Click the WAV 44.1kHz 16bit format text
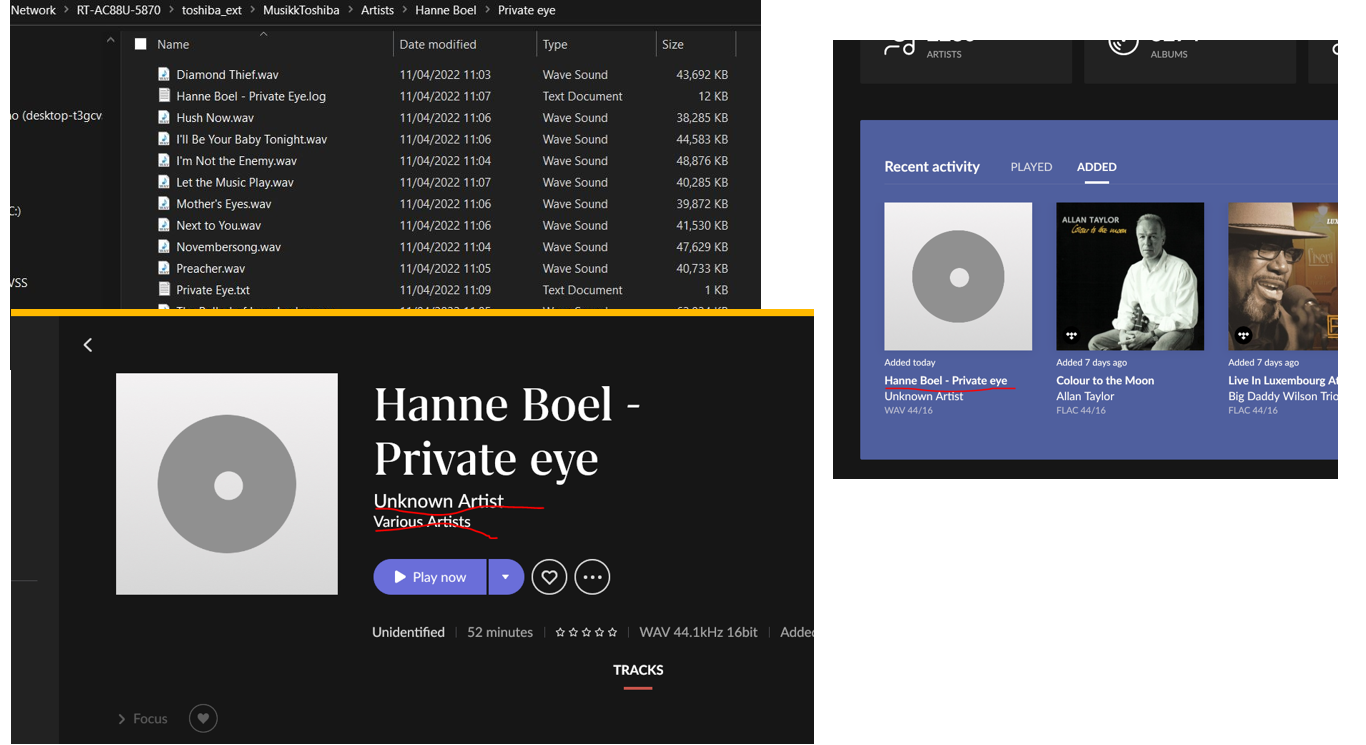The image size is (1366, 745). (699, 632)
